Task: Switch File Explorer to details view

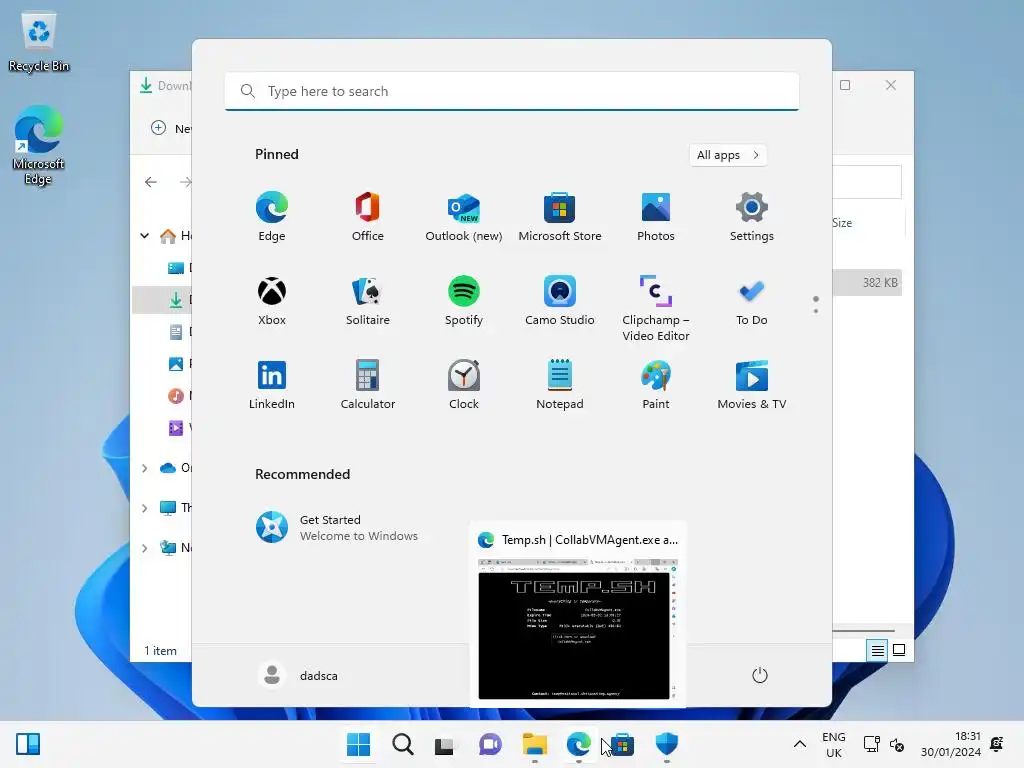Action: (x=877, y=650)
